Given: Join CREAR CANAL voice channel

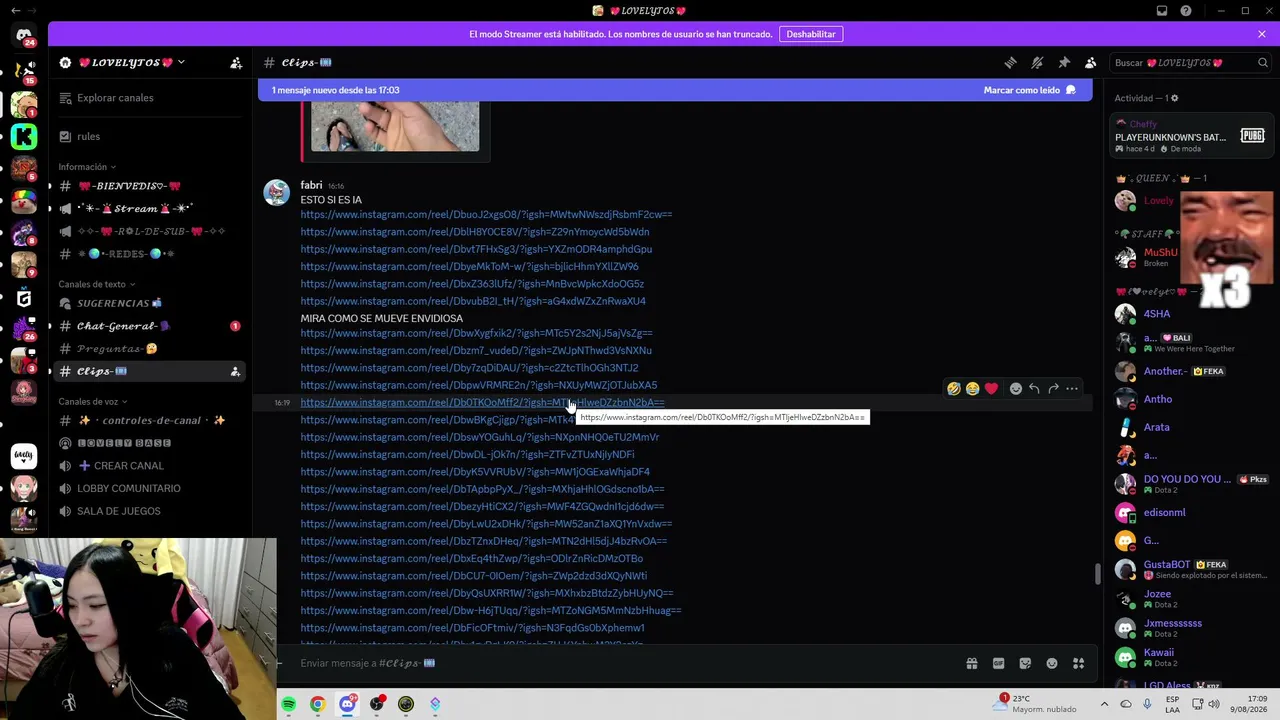Looking at the screenshot, I should [x=150, y=466].
